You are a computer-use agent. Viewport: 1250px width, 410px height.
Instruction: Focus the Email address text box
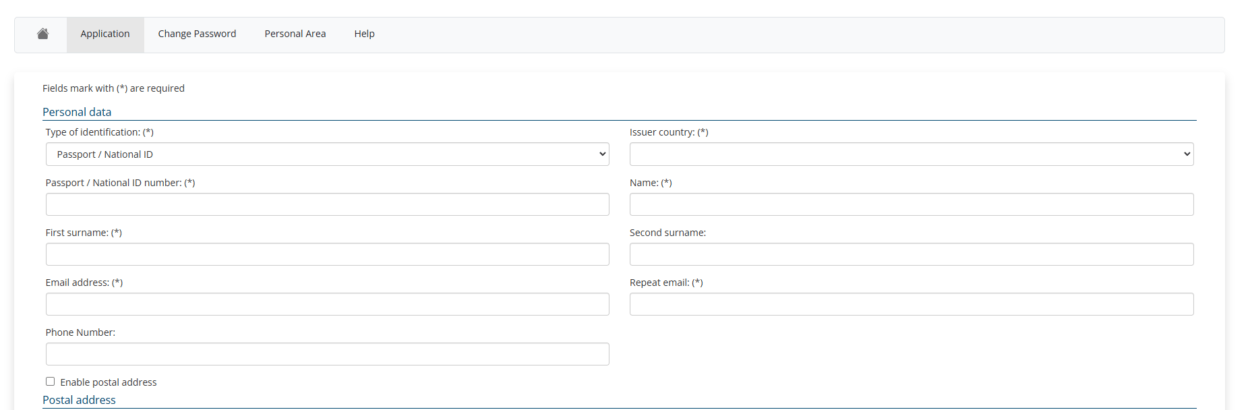[327, 304]
